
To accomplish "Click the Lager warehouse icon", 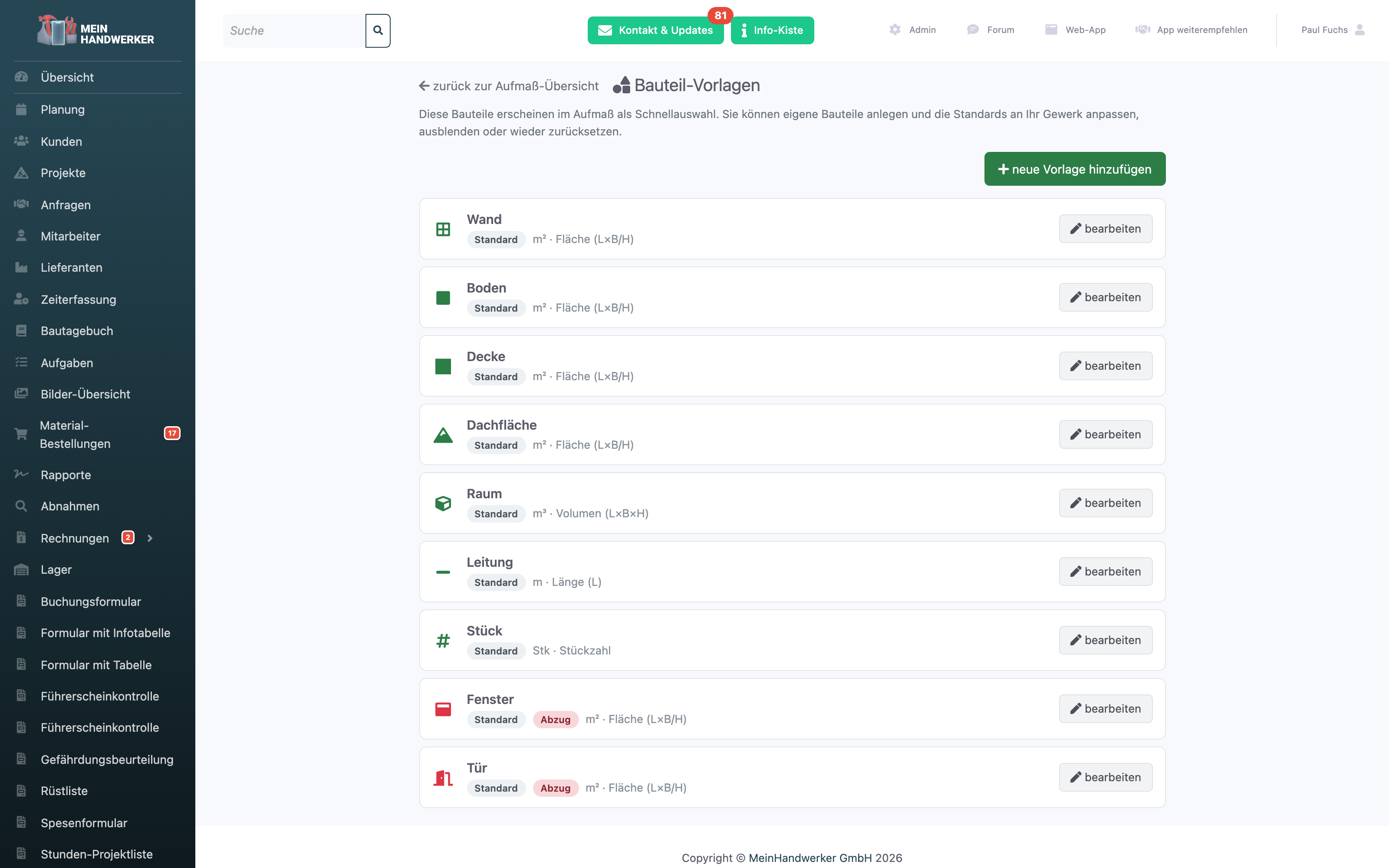I will [21, 569].
